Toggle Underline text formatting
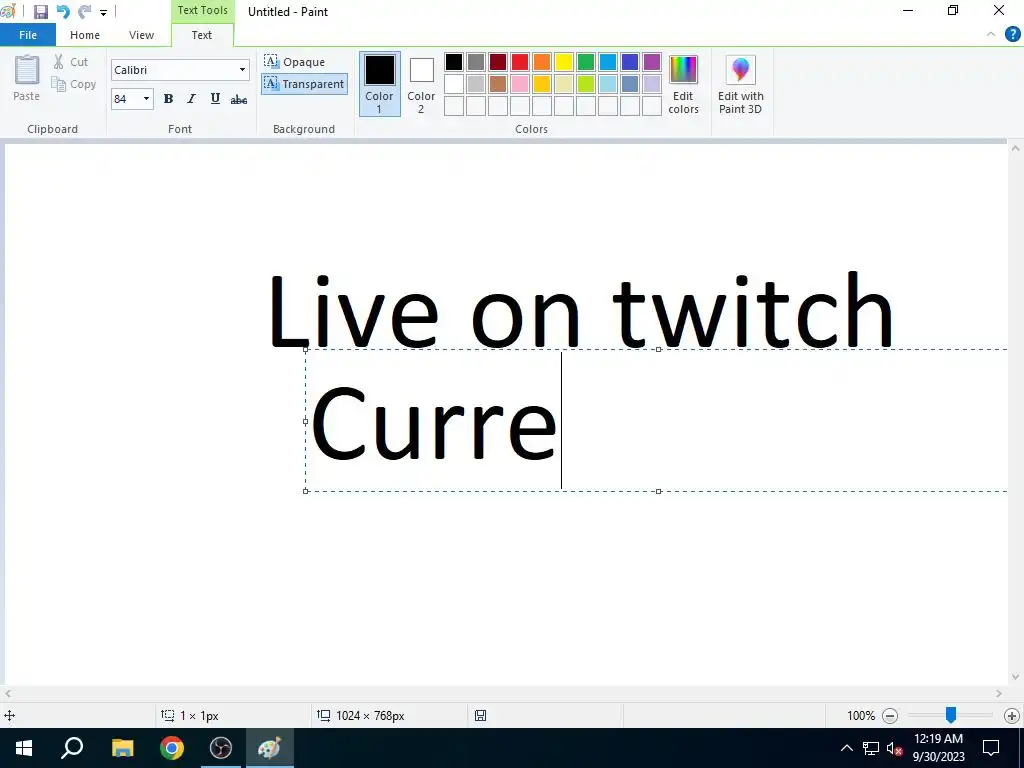The width and height of the screenshot is (1024, 768). (x=215, y=99)
